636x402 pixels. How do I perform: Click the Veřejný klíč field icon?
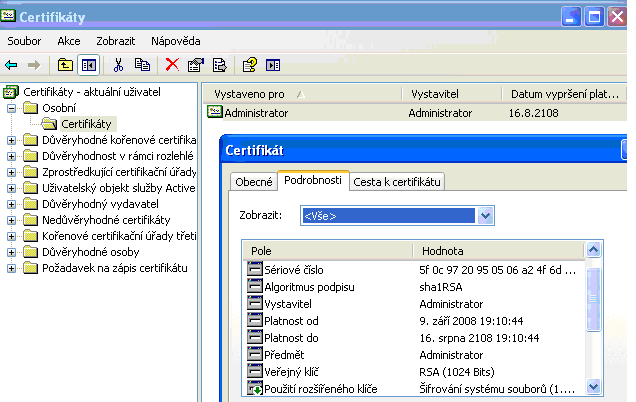pos(255,371)
